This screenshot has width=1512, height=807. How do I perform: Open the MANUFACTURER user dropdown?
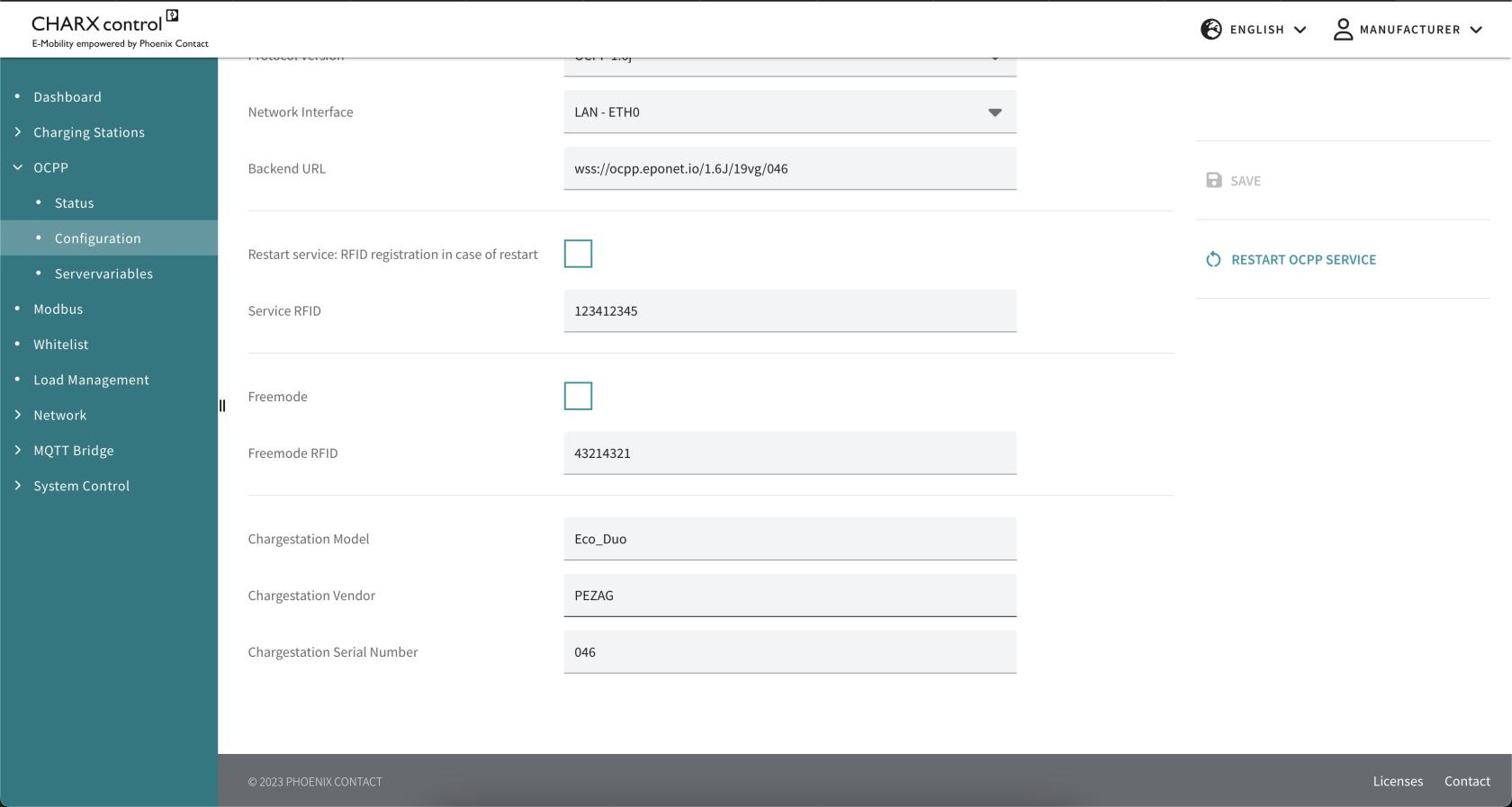coord(1408,30)
